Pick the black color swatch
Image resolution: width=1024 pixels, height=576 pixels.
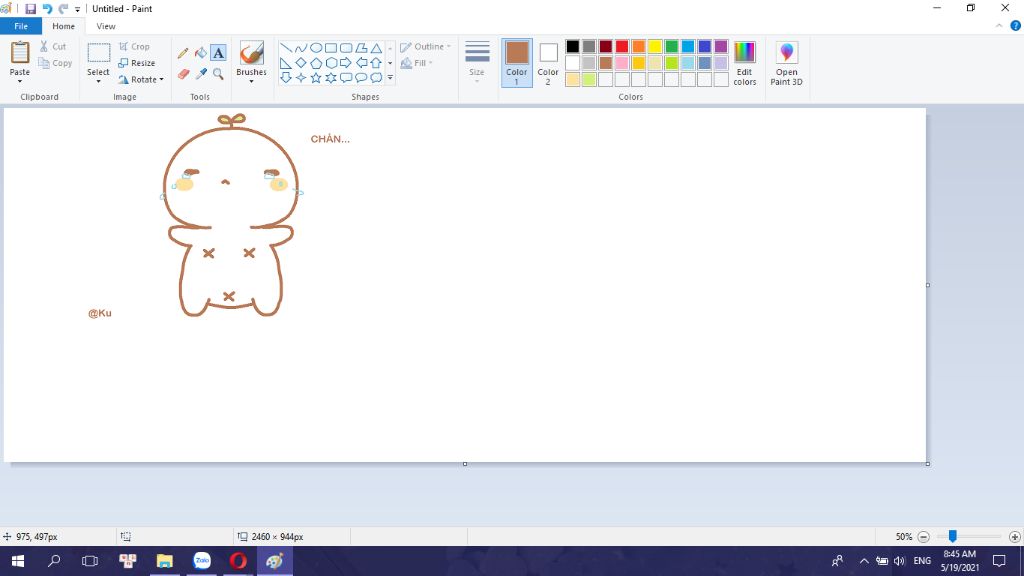click(x=573, y=46)
